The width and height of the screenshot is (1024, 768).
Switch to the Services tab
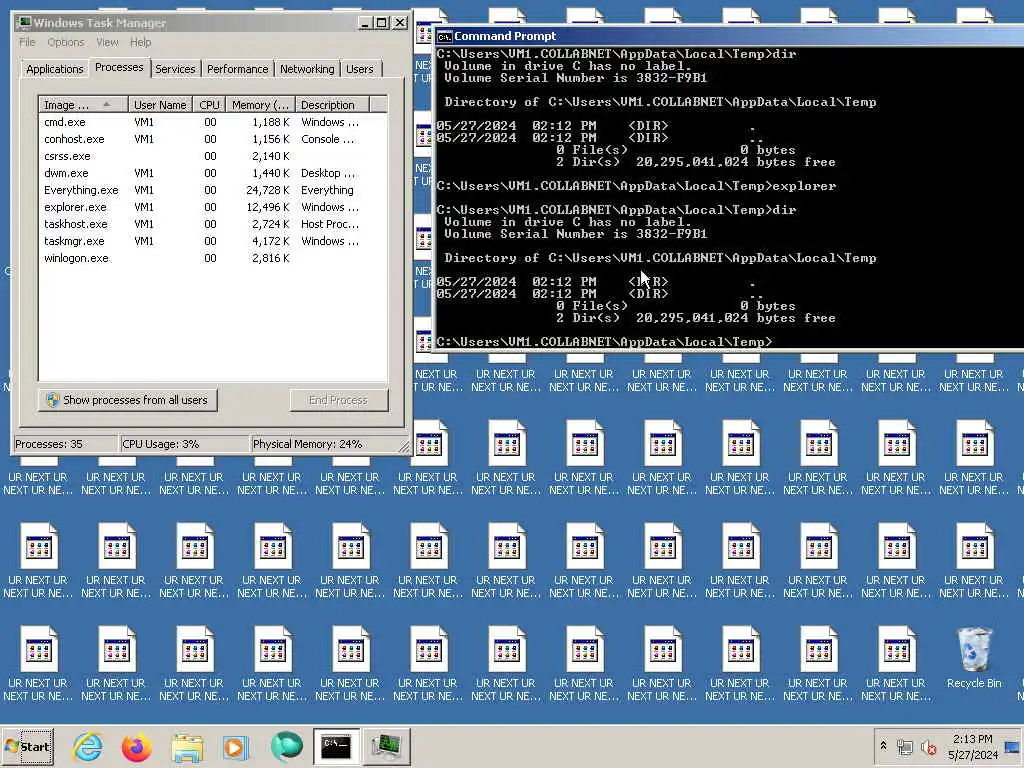coord(175,69)
